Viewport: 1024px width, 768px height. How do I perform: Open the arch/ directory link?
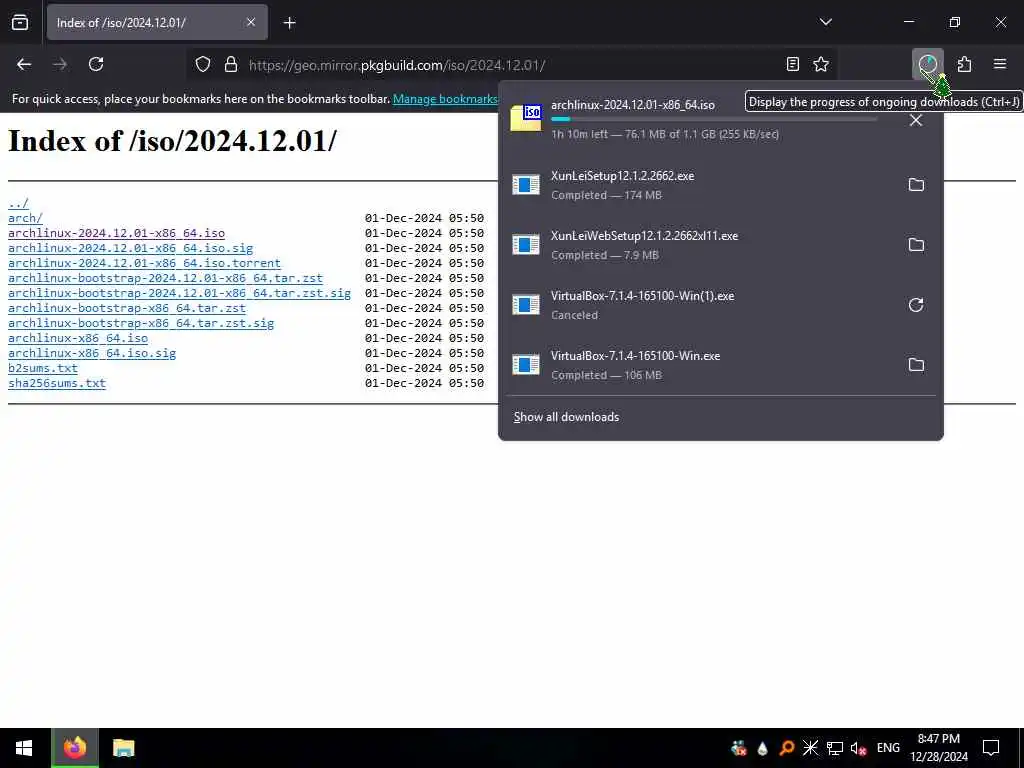tap(25, 218)
